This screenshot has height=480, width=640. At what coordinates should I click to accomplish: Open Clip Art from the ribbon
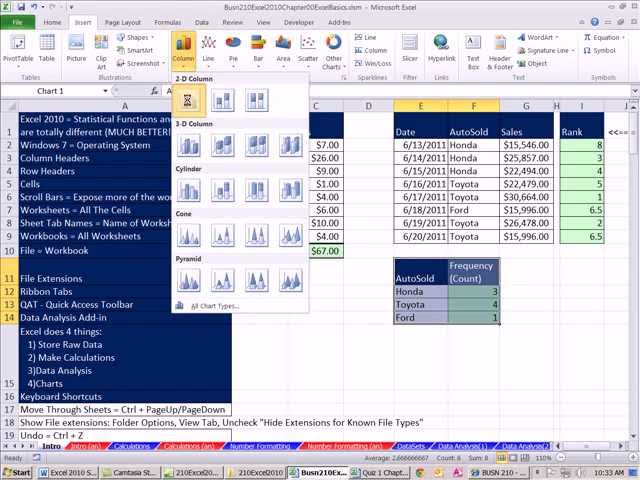click(x=101, y=52)
